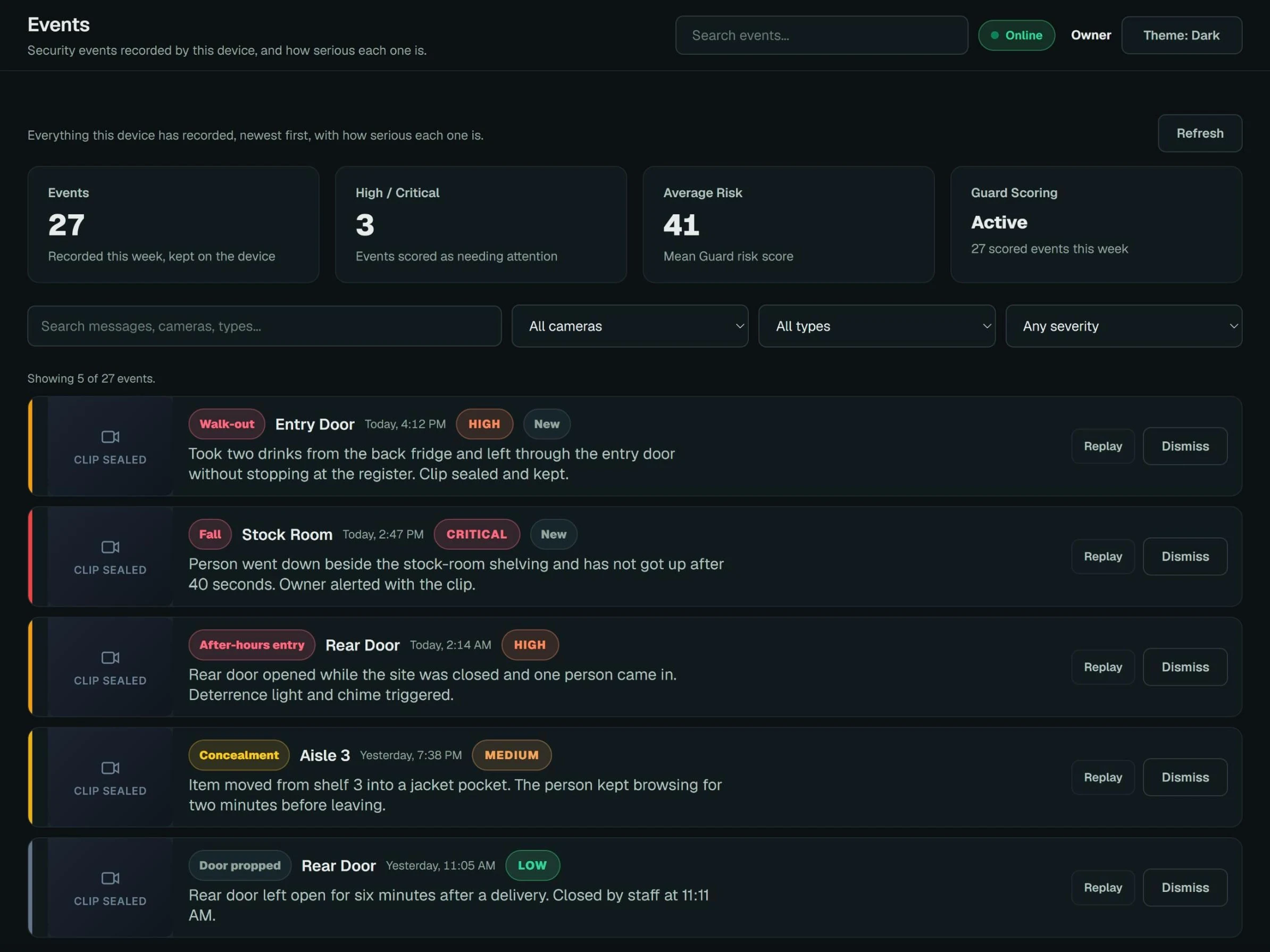
Task: Select the After-hours entry type tag
Action: pyautogui.click(x=252, y=645)
